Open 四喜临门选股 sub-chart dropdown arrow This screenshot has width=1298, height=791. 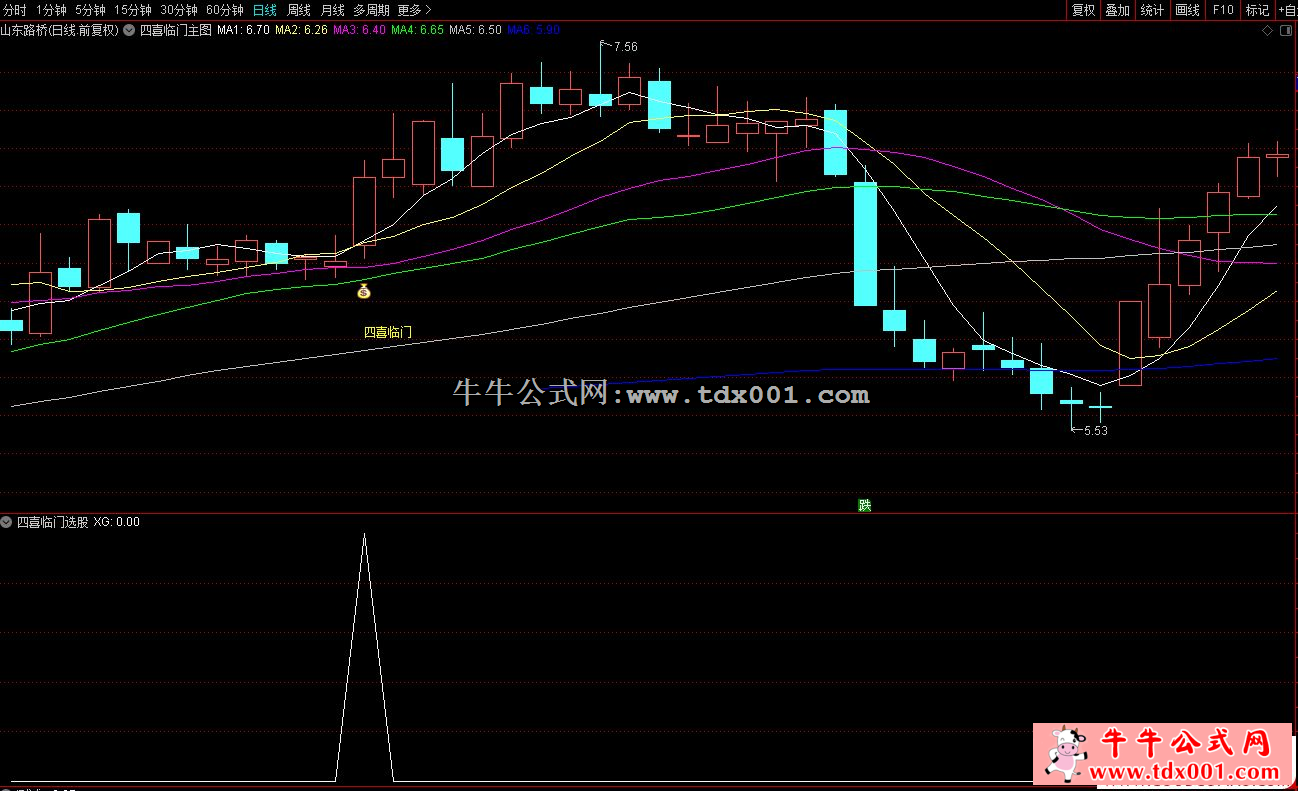coord(7,522)
